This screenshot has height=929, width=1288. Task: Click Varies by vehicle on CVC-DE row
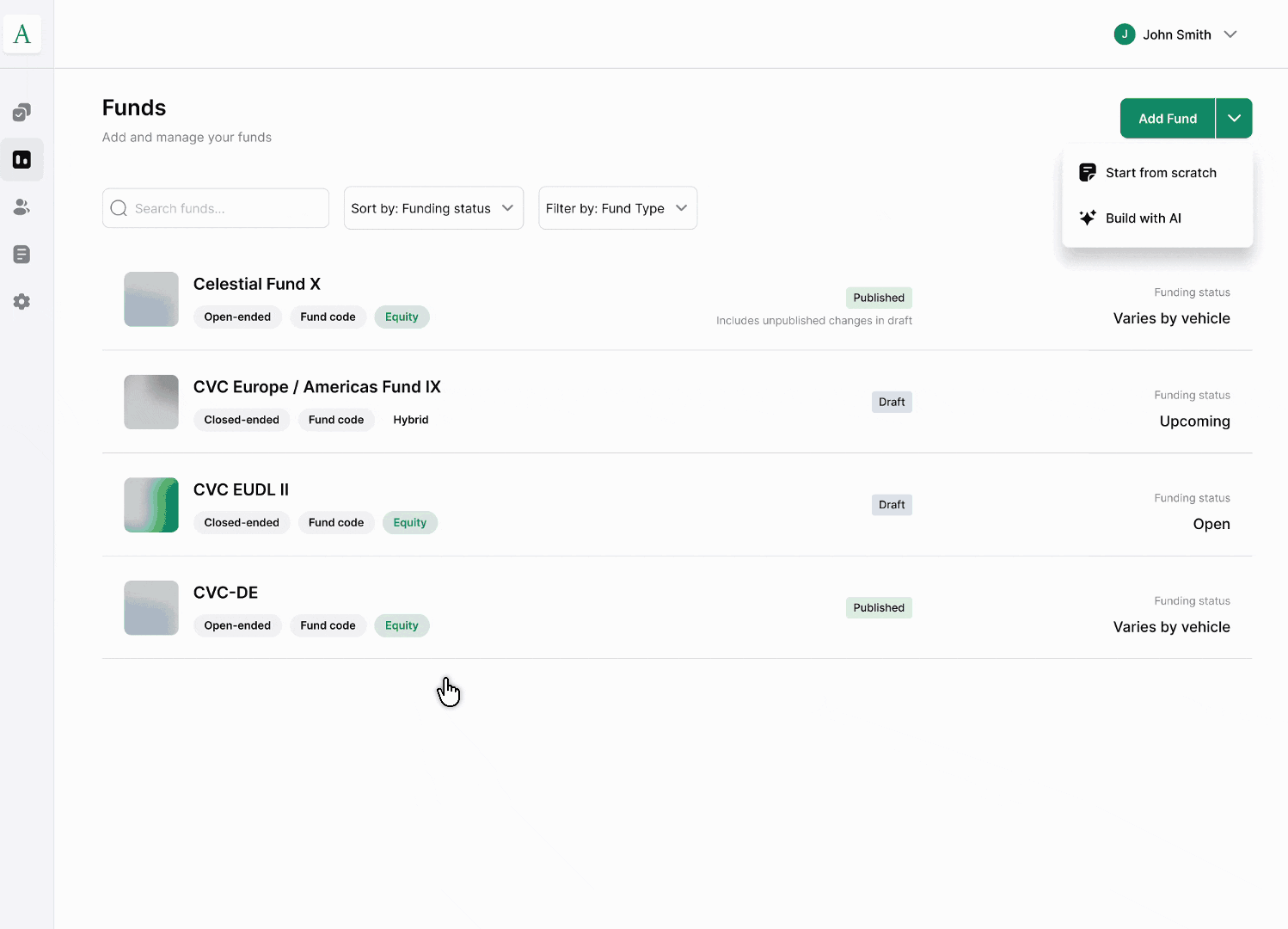click(x=1171, y=627)
